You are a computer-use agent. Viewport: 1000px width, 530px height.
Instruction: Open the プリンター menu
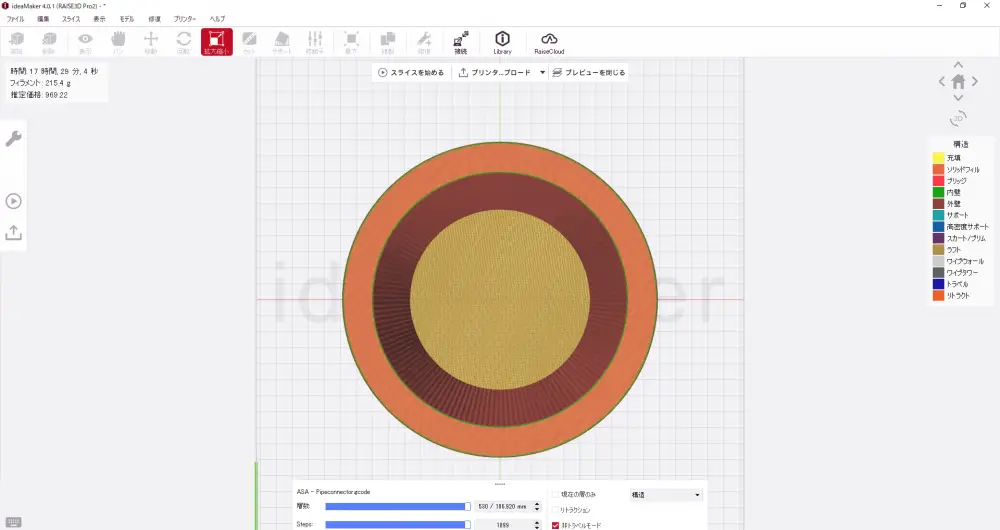click(x=185, y=19)
